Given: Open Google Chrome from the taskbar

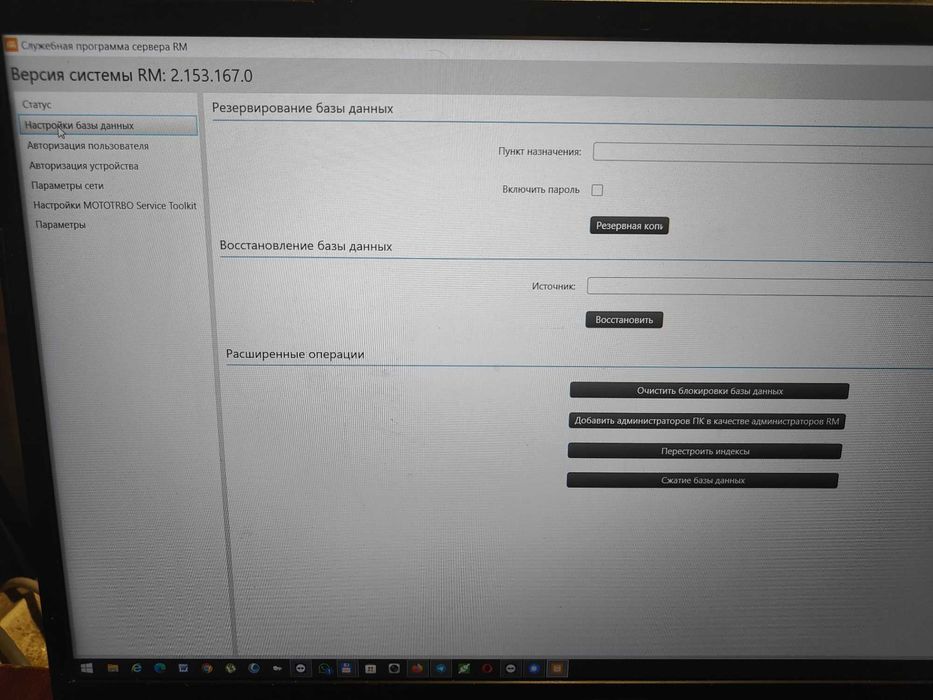Looking at the screenshot, I should click(206, 668).
